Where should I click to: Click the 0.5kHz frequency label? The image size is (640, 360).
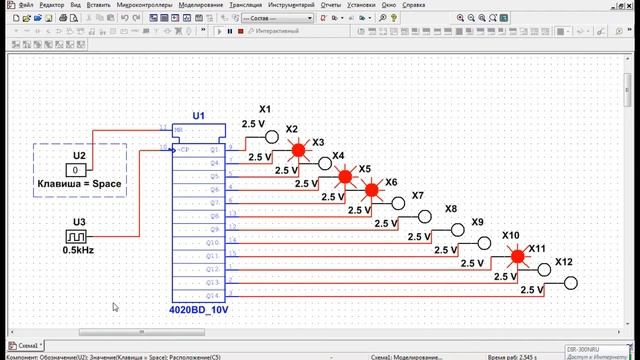point(78,250)
